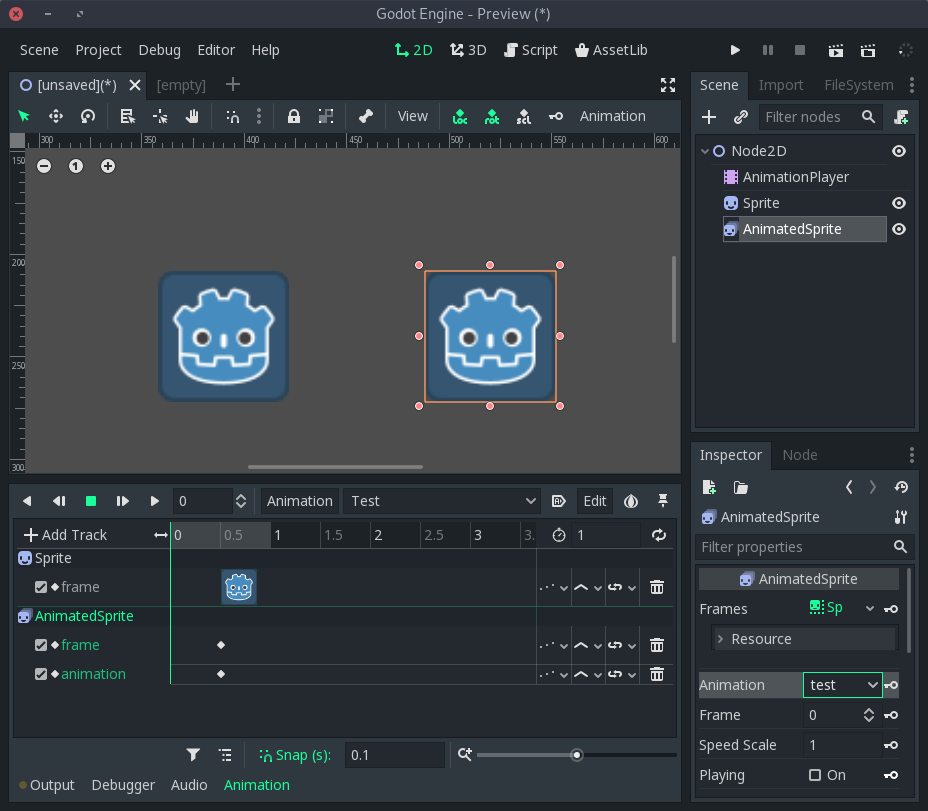Open the FileSystem dock tab
The image size is (928, 811).
[x=859, y=85]
